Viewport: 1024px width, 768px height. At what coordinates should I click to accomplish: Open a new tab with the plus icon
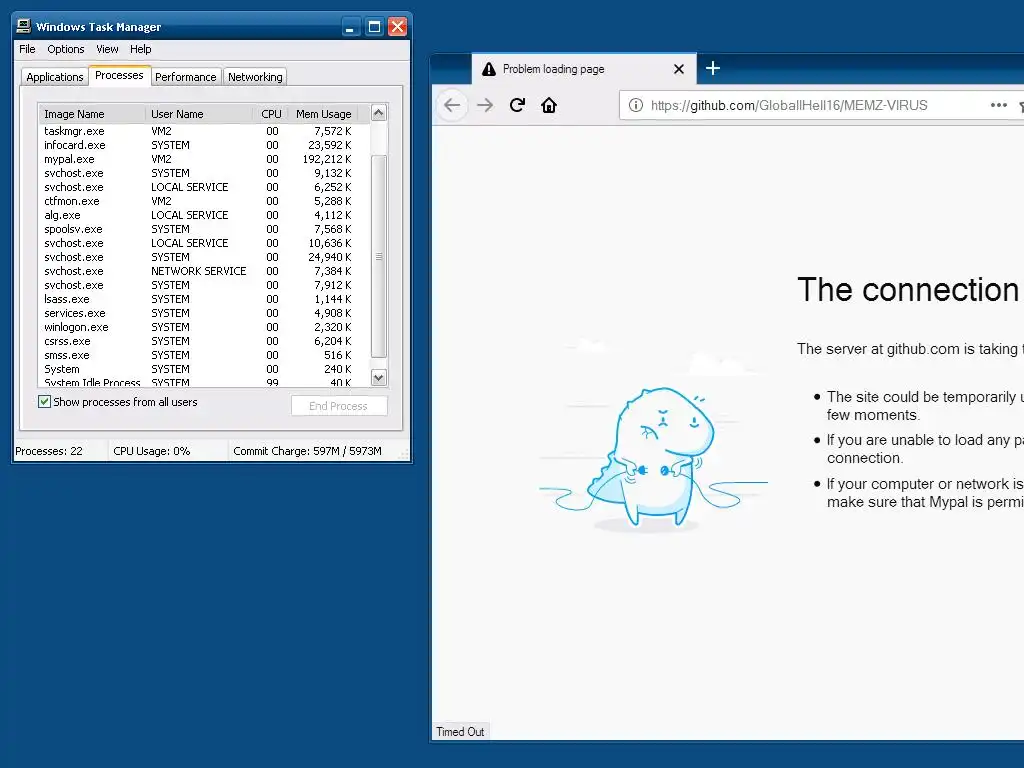[712, 68]
